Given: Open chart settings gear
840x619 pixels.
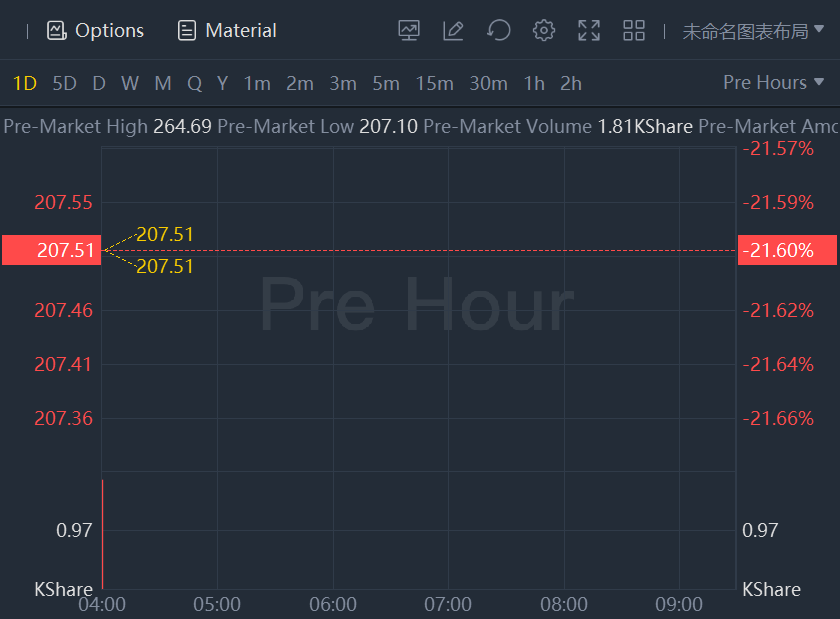Looking at the screenshot, I should (x=543, y=31).
